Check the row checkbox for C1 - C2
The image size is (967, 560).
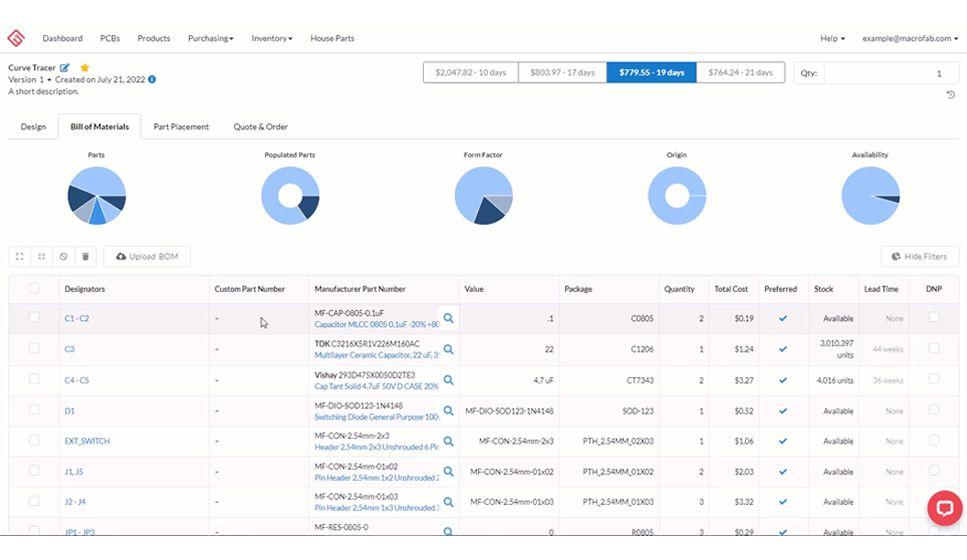(x=35, y=318)
